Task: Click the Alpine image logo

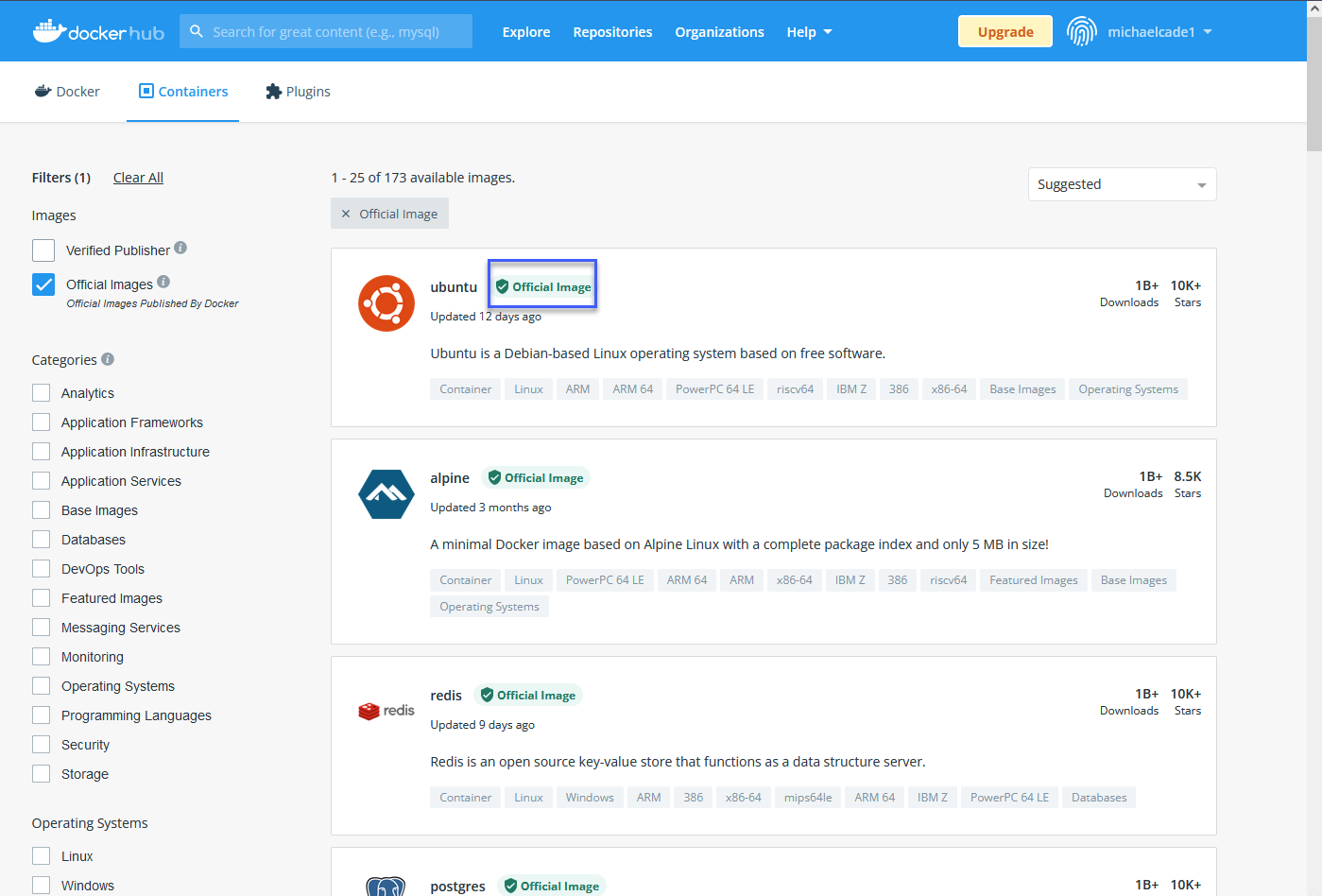Action: pyautogui.click(x=386, y=493)
